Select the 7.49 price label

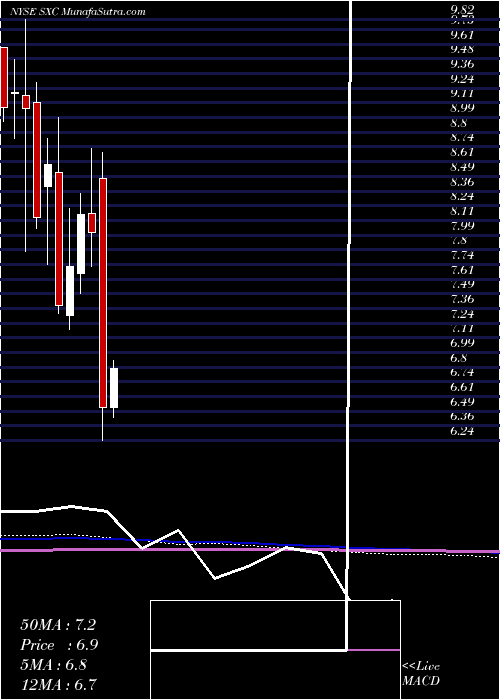coord(462,284)
